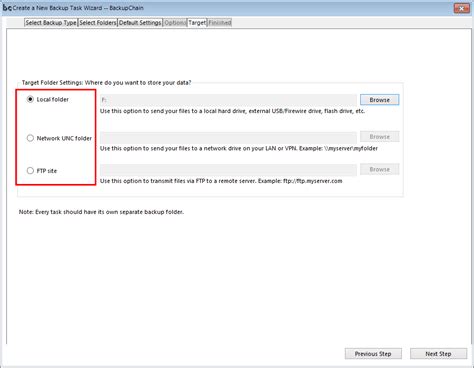Click the BackupChain logo icon in title bar
This screenshot has height=368, width=474.
coord(7,7)
